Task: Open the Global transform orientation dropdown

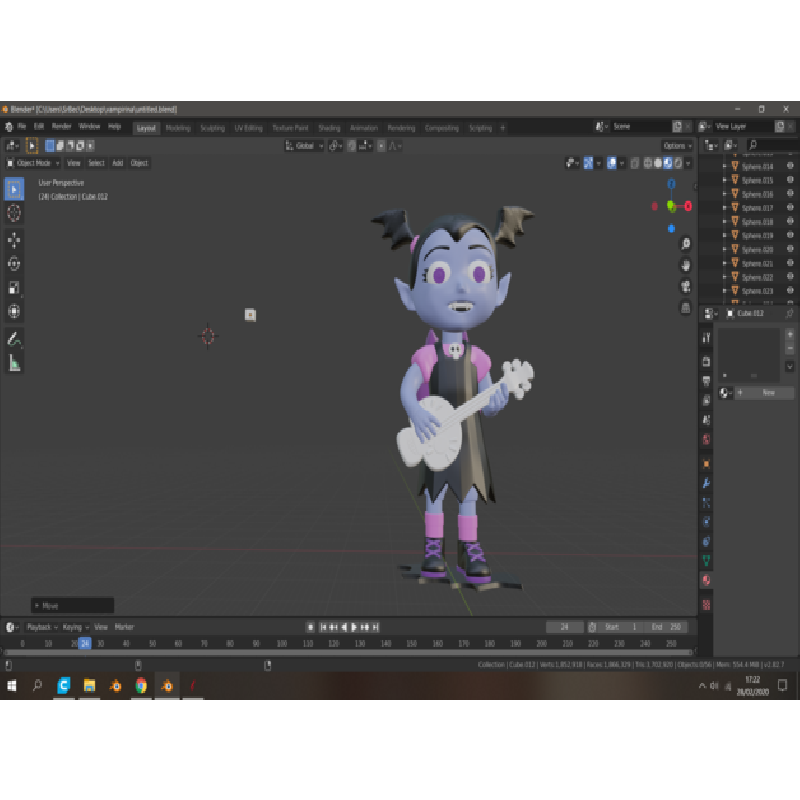Action: point(304,146)
